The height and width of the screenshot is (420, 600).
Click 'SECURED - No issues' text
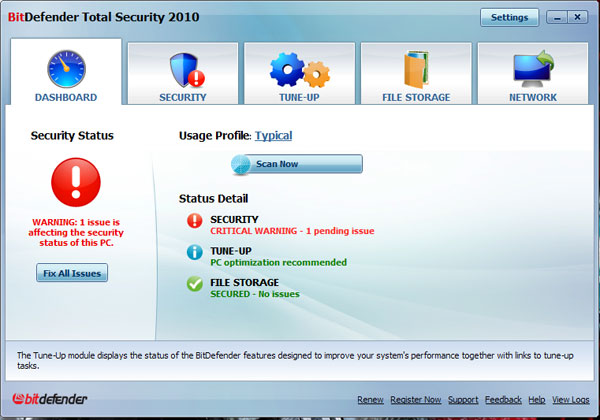[255, 294]
